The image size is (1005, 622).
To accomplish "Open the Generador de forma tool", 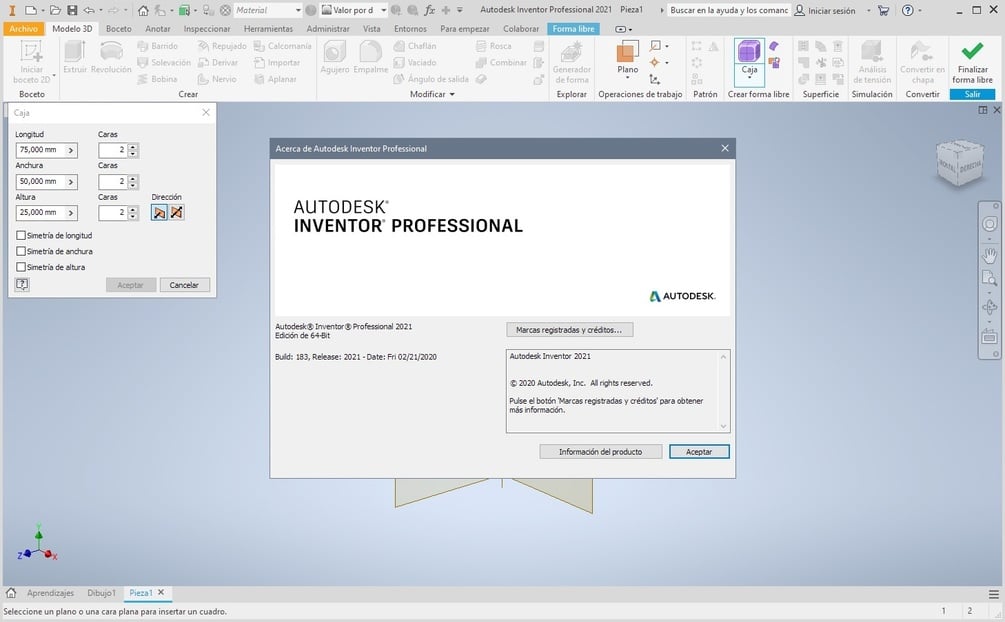I will click(571, 62).
